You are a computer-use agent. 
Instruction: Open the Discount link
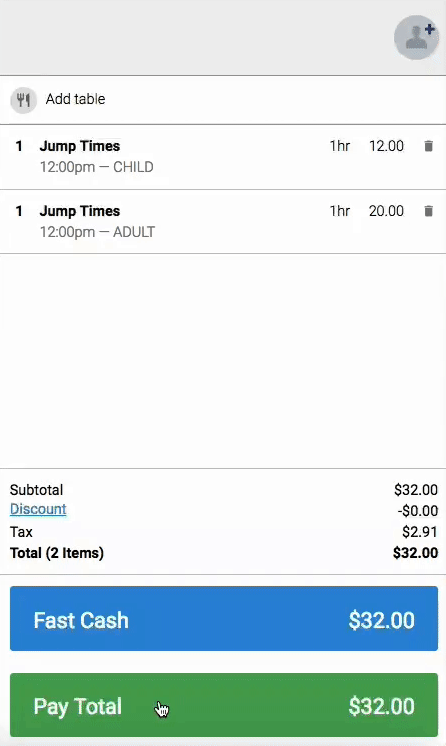pos(38,509)
